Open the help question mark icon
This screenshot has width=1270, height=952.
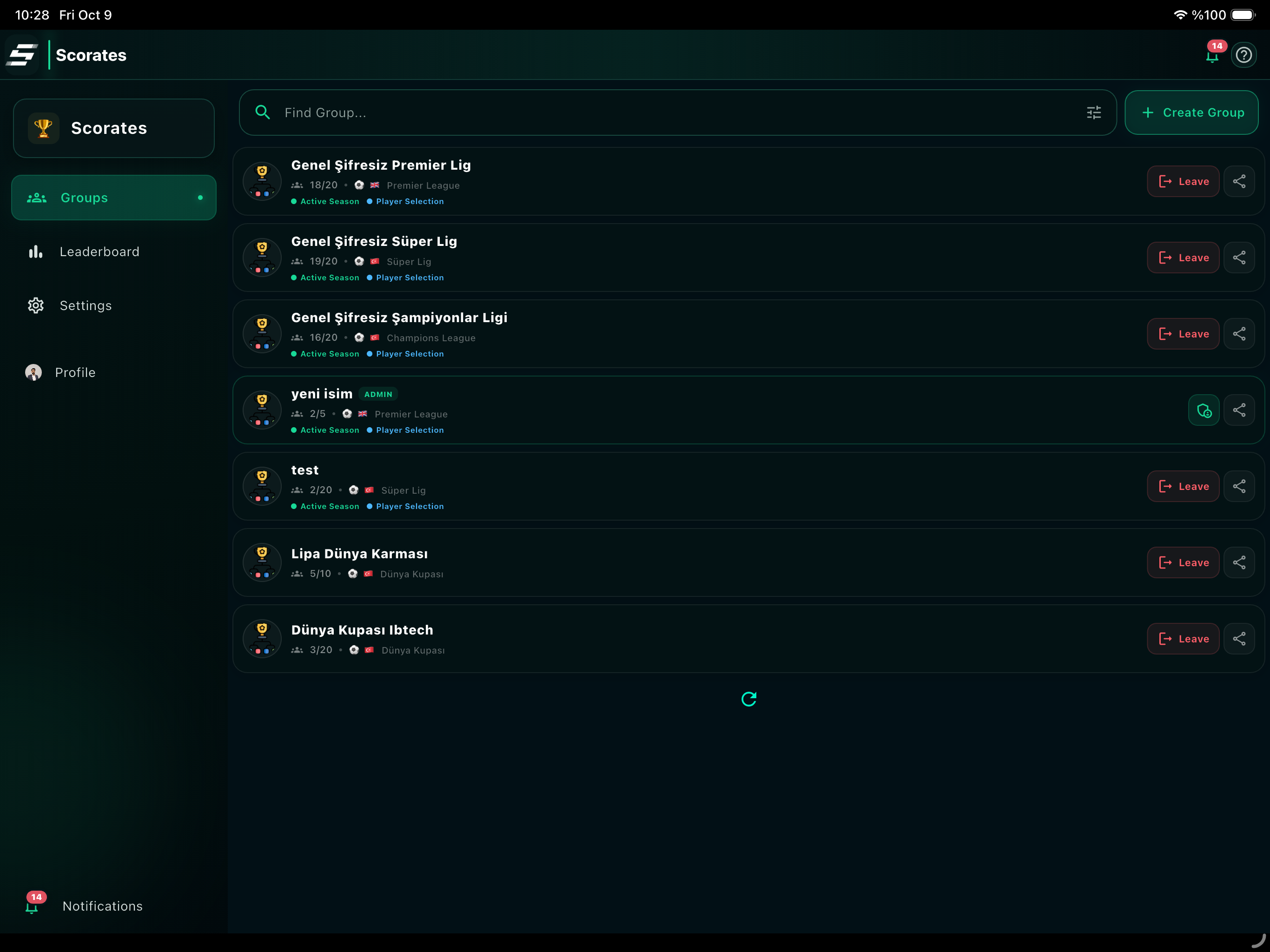click(1244, 55)
